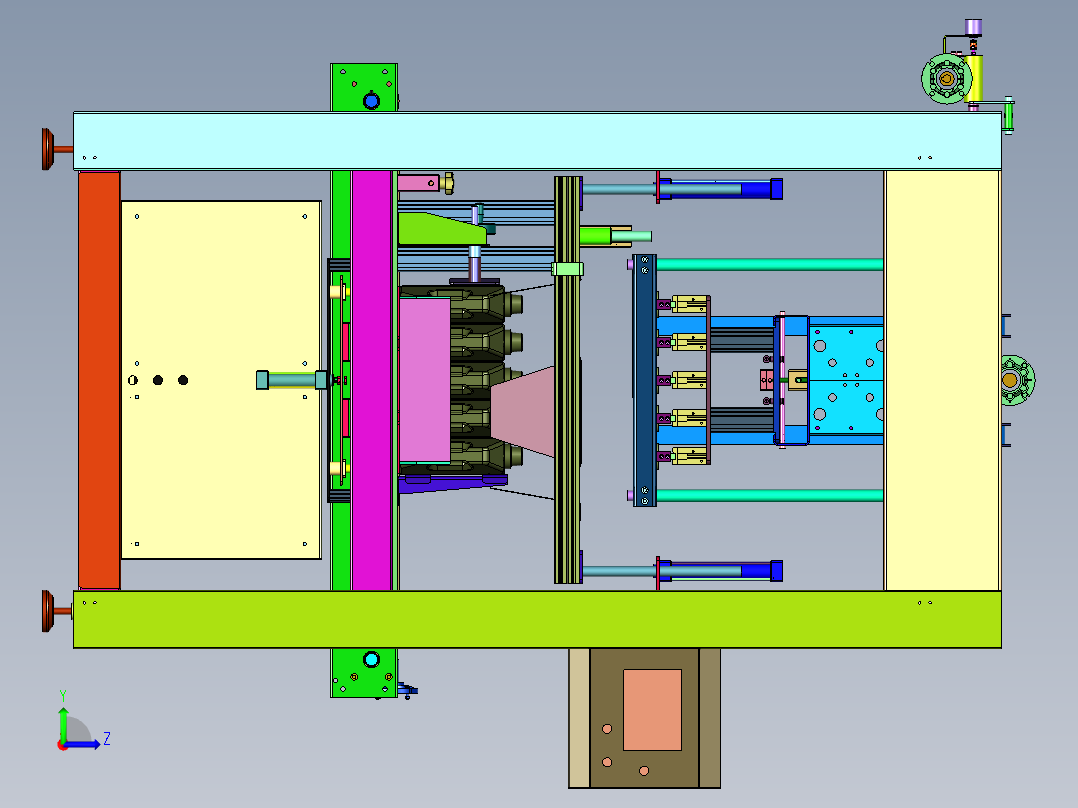
Task: Select the dark-blue vertical mounting plate
Action: point(644,380)
